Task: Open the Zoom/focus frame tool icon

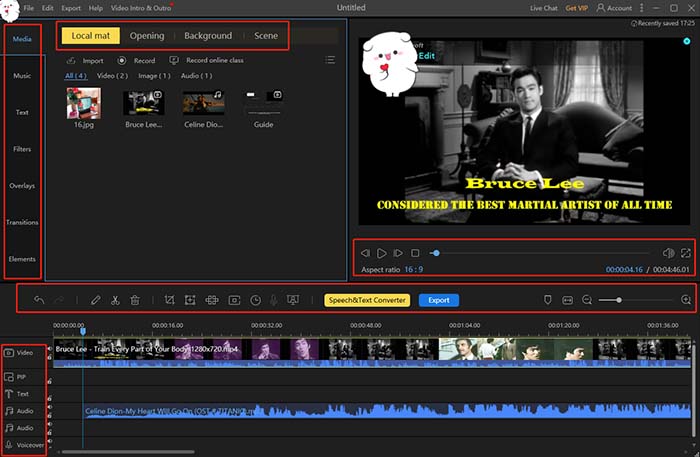Action: 190,300
